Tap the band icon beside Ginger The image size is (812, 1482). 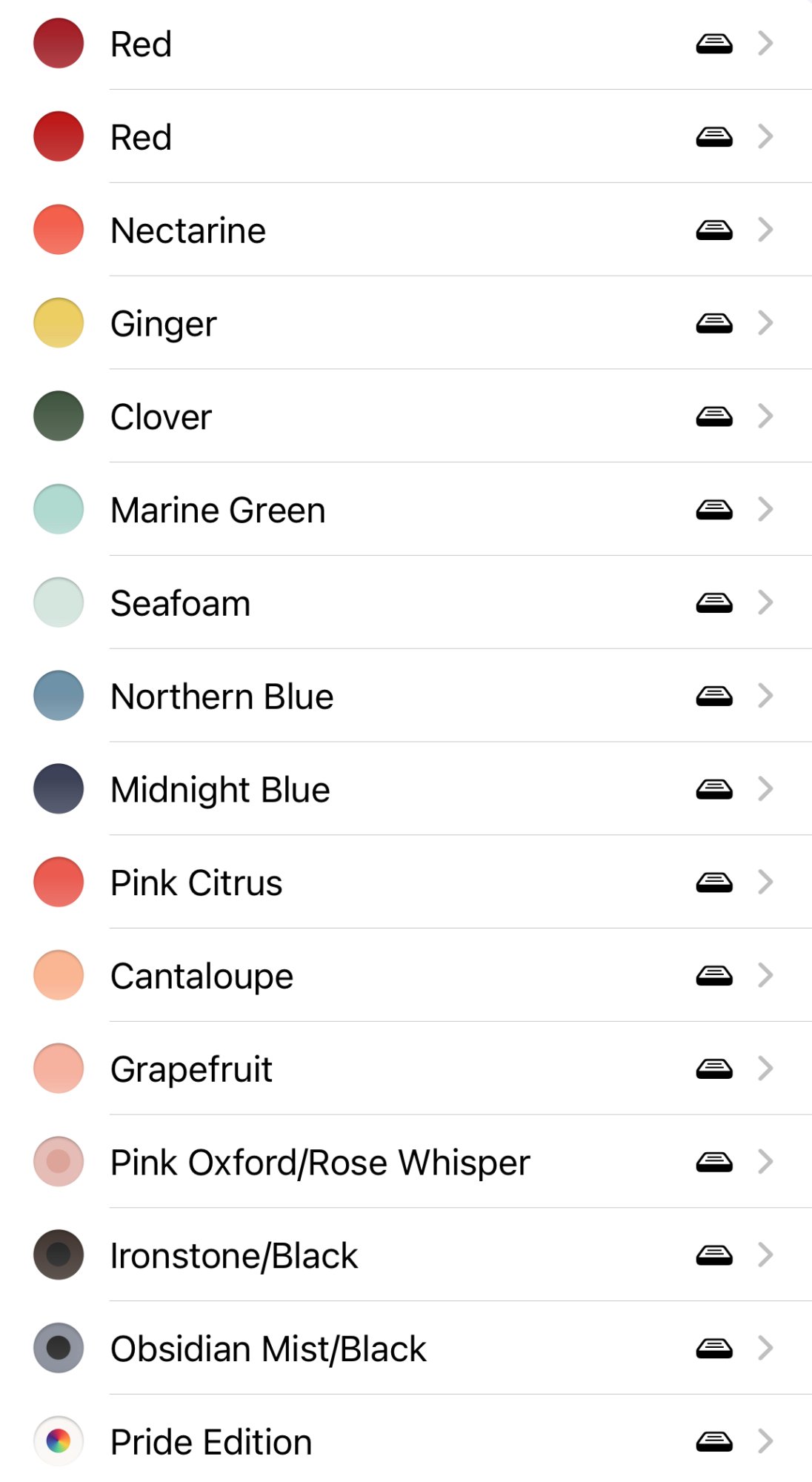click(714, 323)
